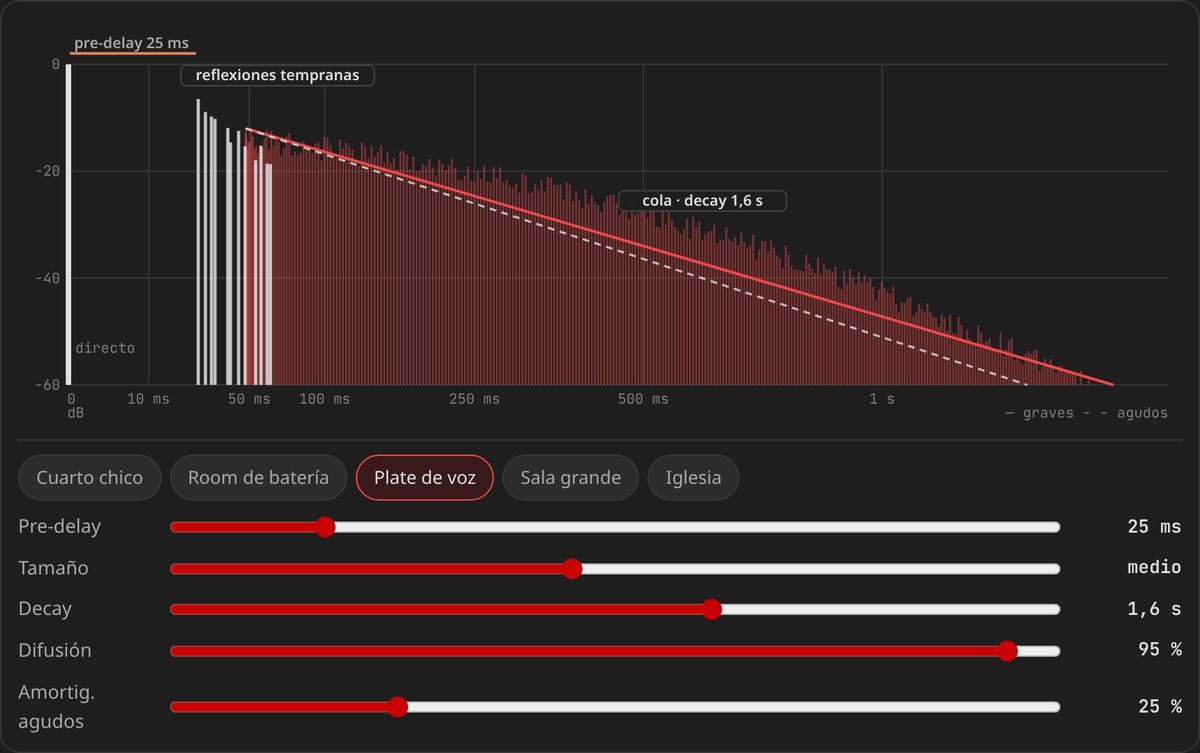Click the Amortig. agudos value '25 %'
1200x753 pixels.
[1160, 707]
